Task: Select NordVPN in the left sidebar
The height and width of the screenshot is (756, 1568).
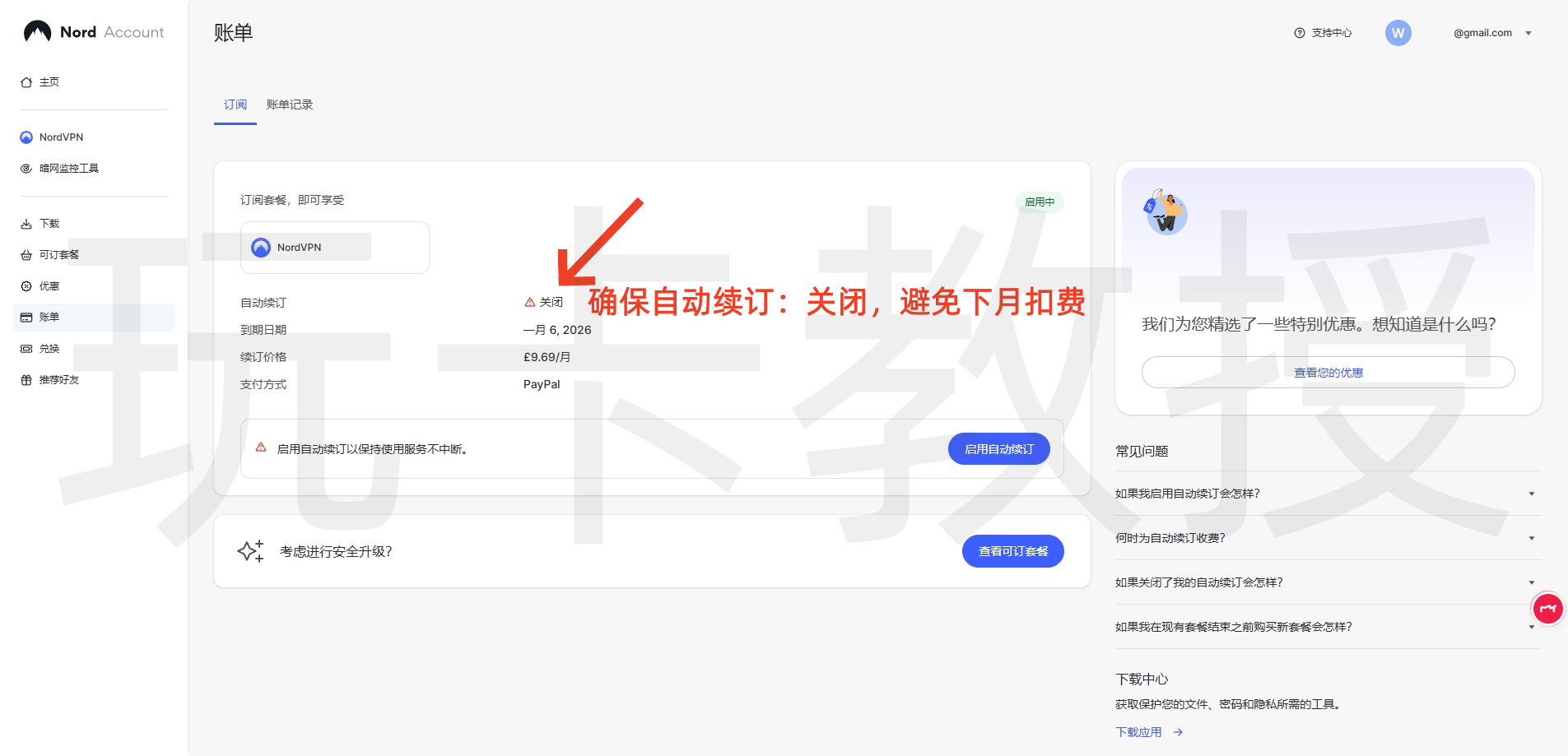Action: click(61, 137)
